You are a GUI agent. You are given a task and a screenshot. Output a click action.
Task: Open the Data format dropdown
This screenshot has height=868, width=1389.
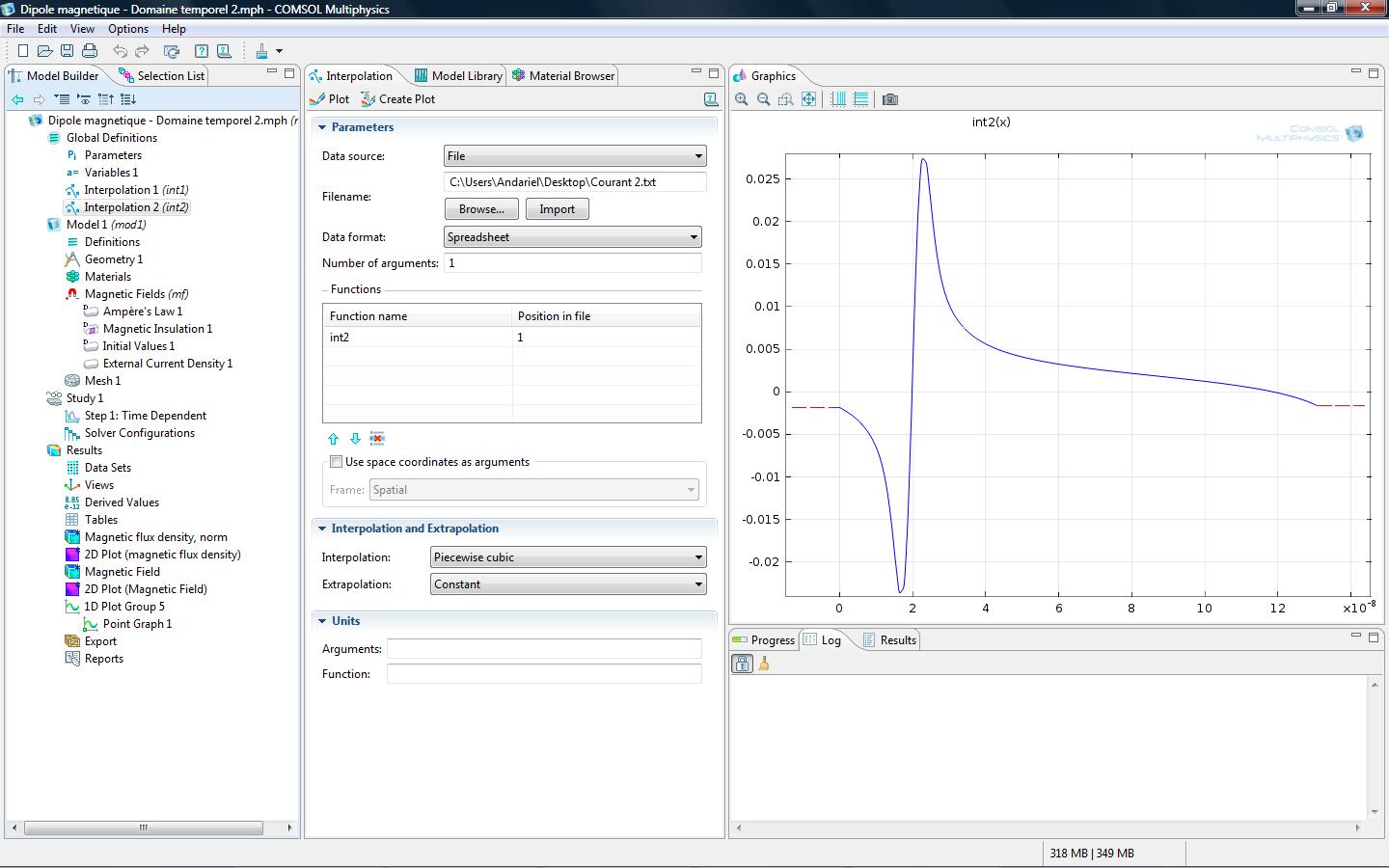pos(572,237)
